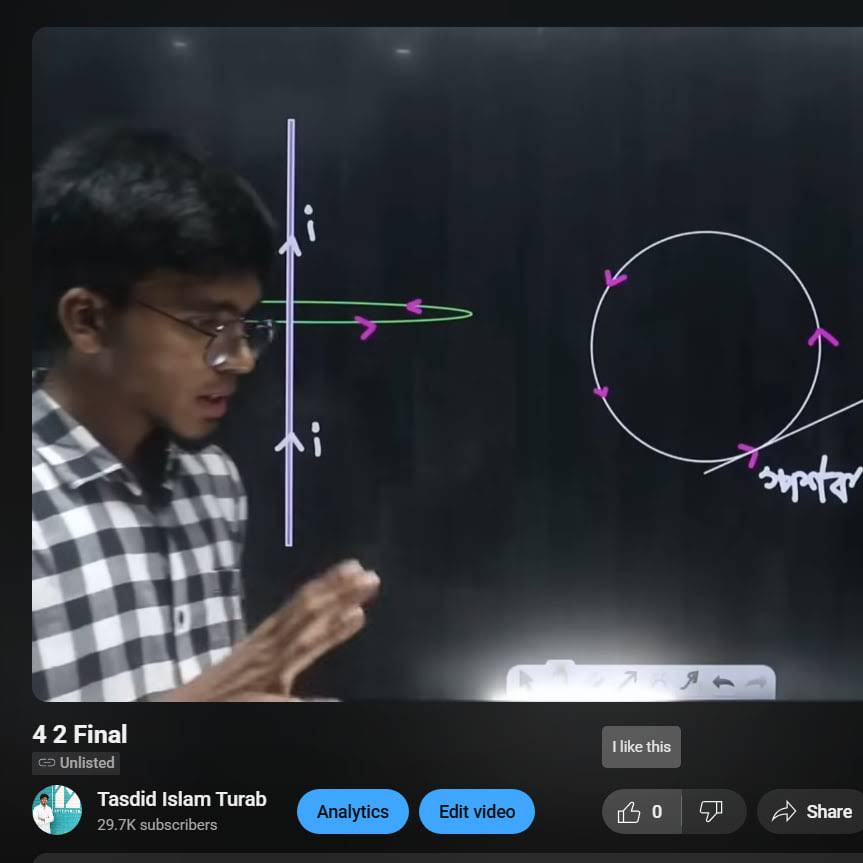Click the Unlisted visibility badge
This screenshot has width=863, height=863.
[76, 763]
